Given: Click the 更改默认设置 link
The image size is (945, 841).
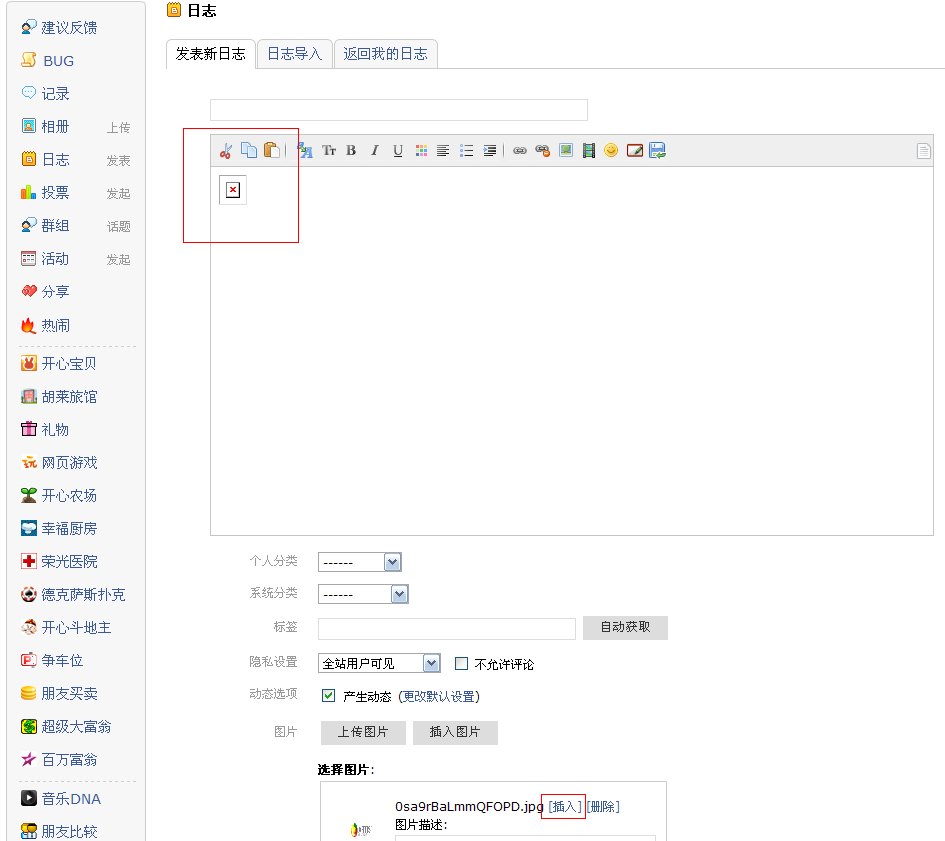Looking at the screenshot, I should (439, 696).
